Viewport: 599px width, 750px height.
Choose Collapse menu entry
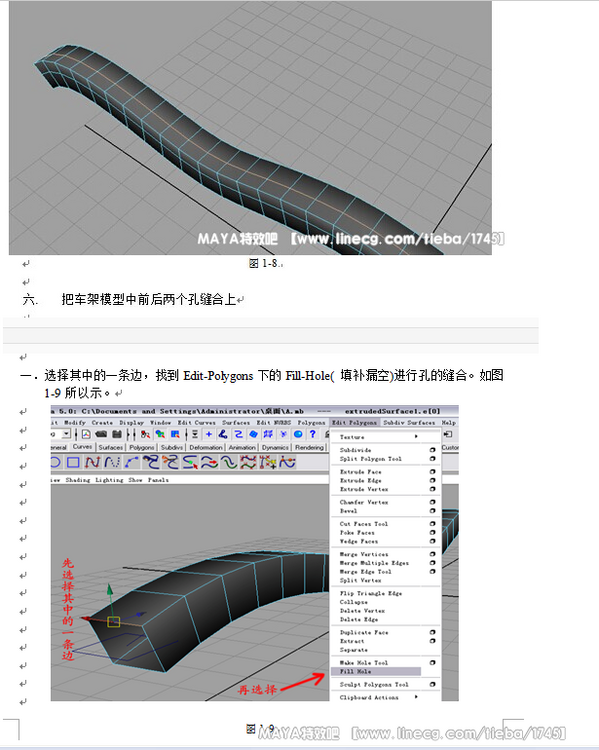point(354,602)
